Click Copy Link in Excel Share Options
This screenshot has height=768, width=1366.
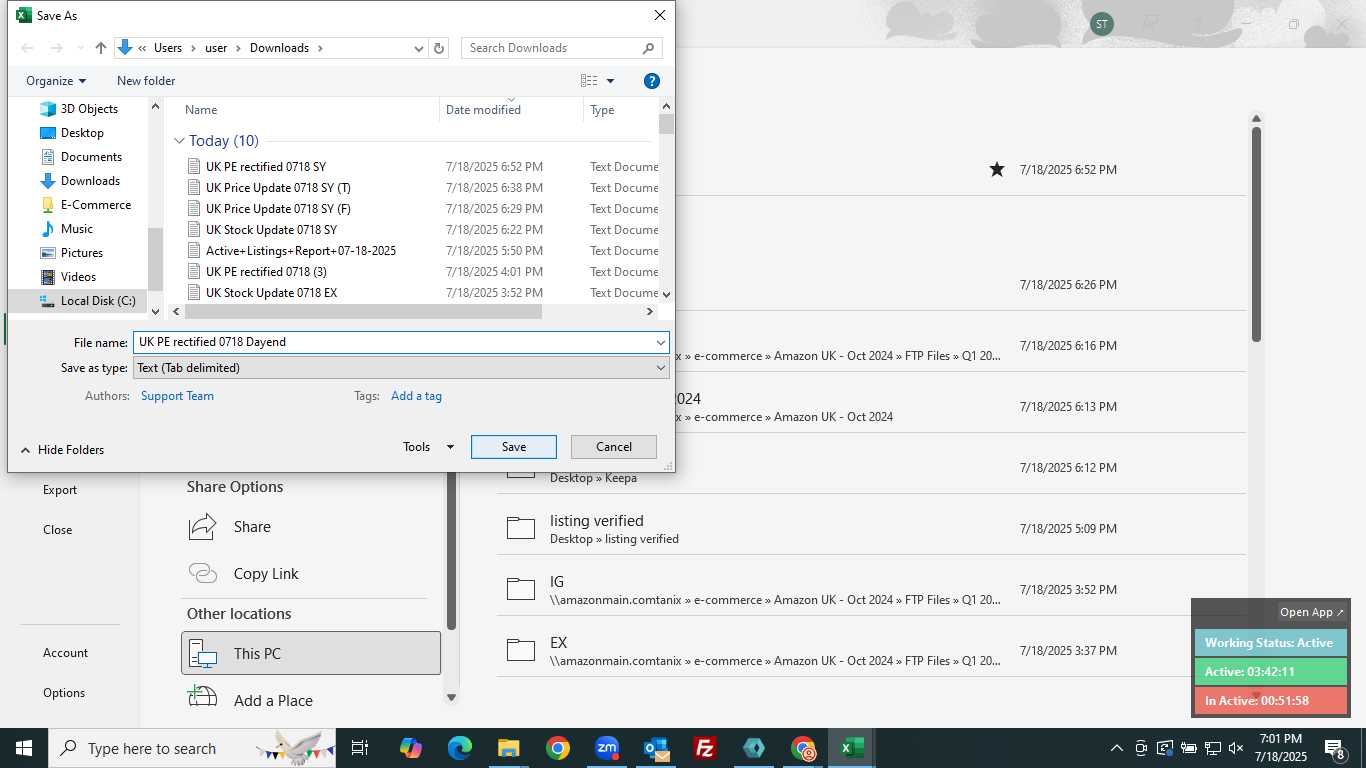[x=266, y=574]
